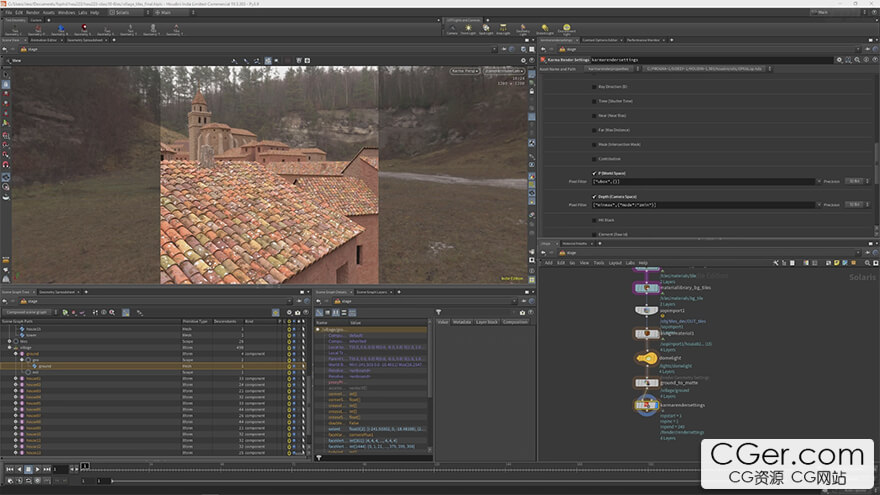
Task: Enable the Hit Stack checkbox
Action: 594,220
